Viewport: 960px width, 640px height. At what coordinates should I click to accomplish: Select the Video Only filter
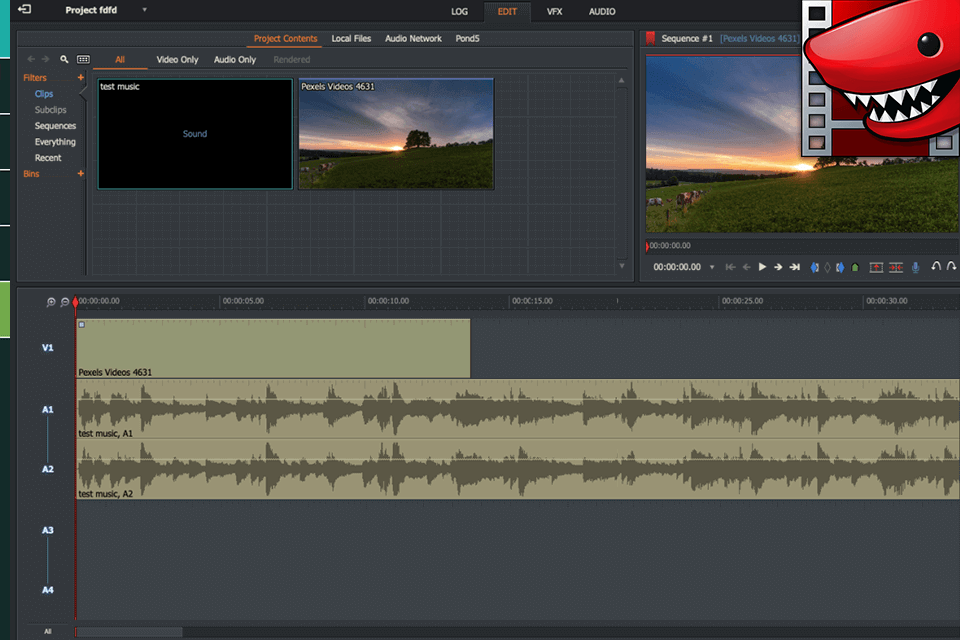[177, 59]
